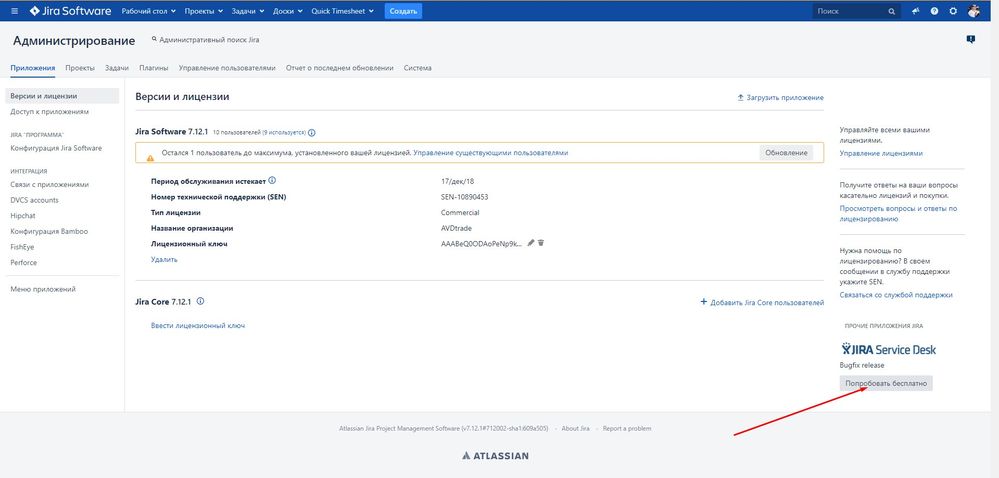999x478 pixels.
Task: Open Управление существующими пользователями link
Action: point(491,153)
